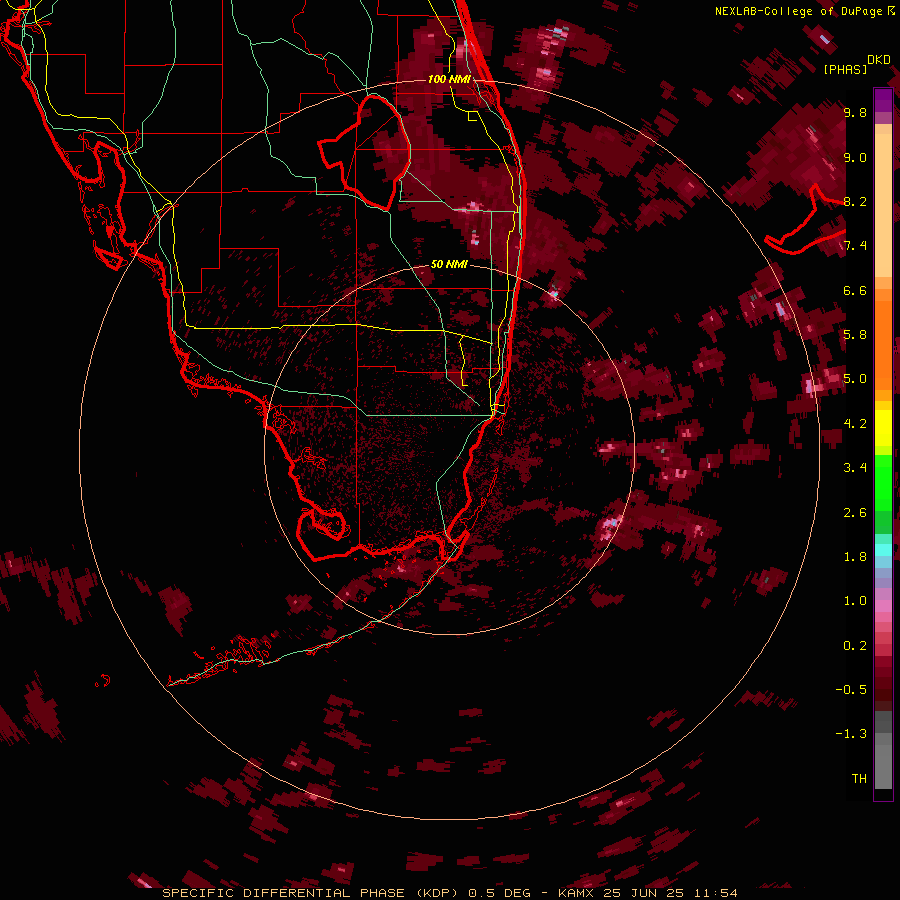This screenshot has width=900, height=900.
Task: Click the cyan segment of the color bar
Action: (883, 550)
